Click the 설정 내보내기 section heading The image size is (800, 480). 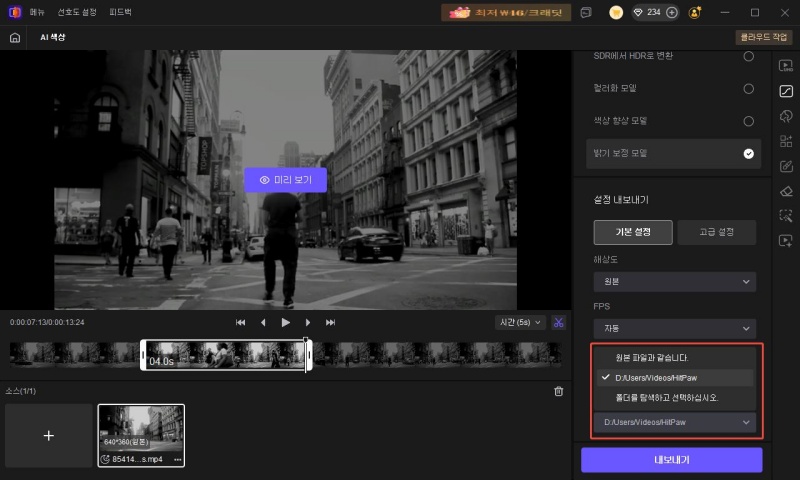pos(621,200)
